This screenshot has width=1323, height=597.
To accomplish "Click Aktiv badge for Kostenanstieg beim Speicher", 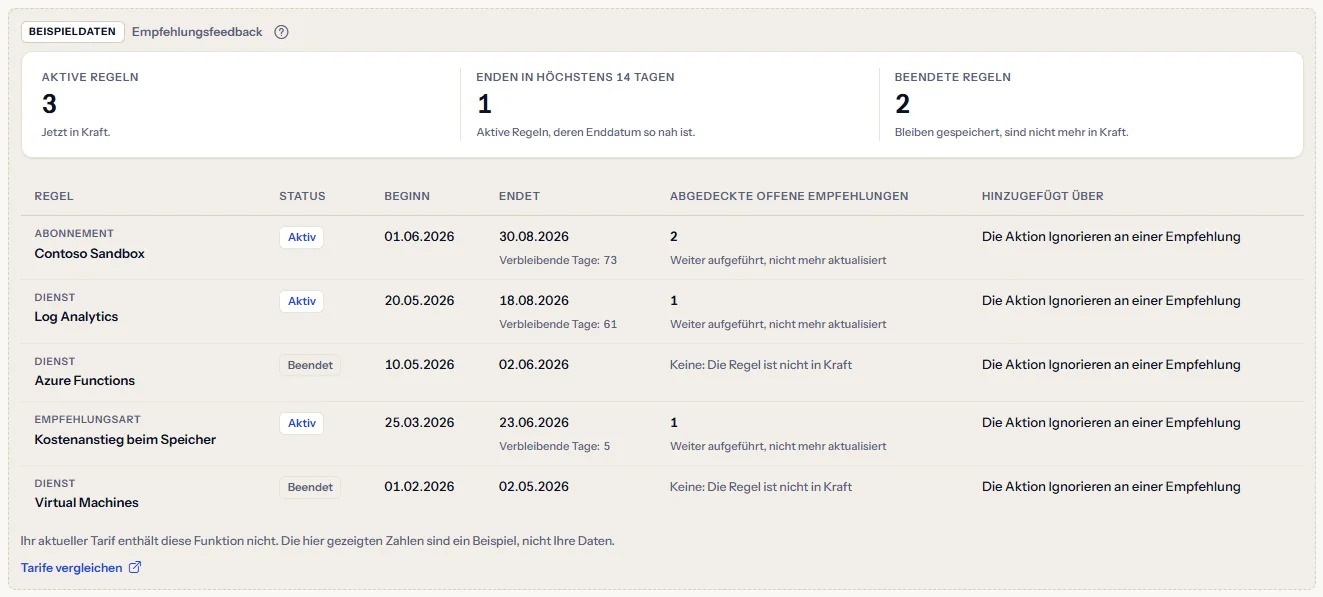I will coord(301,423).
